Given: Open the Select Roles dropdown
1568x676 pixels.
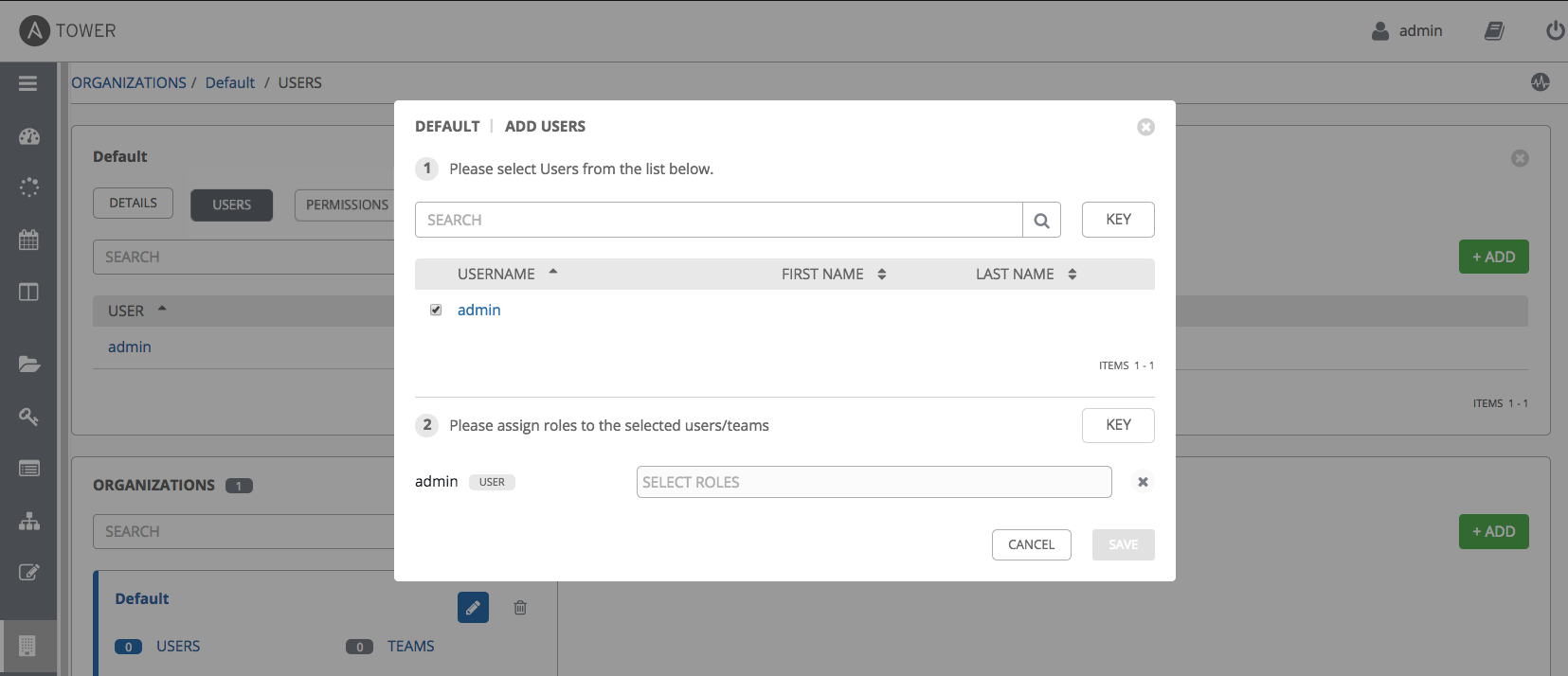Looking at the screenshot, I should [x=874, y=482].
